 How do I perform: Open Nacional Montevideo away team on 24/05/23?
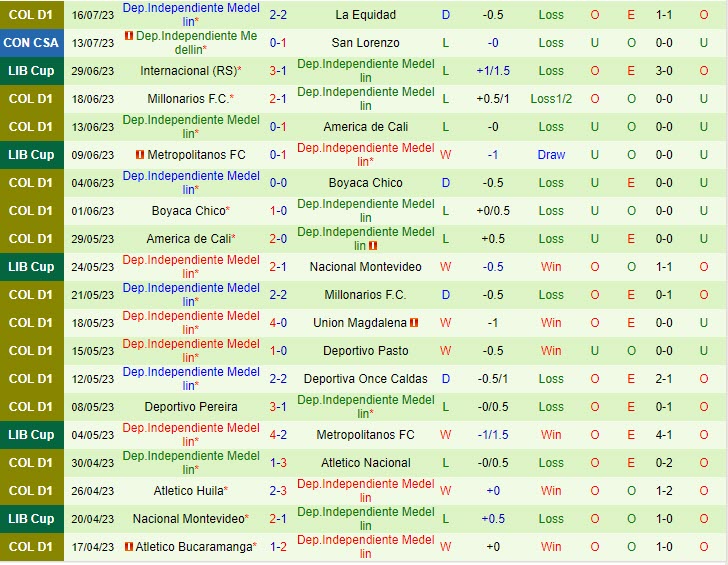pos(366,267)
